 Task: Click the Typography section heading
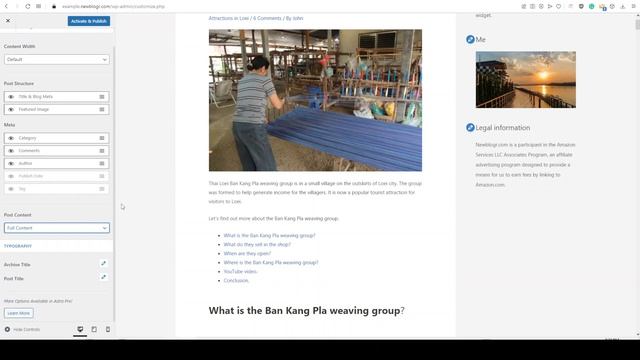(x=18, y=246)
